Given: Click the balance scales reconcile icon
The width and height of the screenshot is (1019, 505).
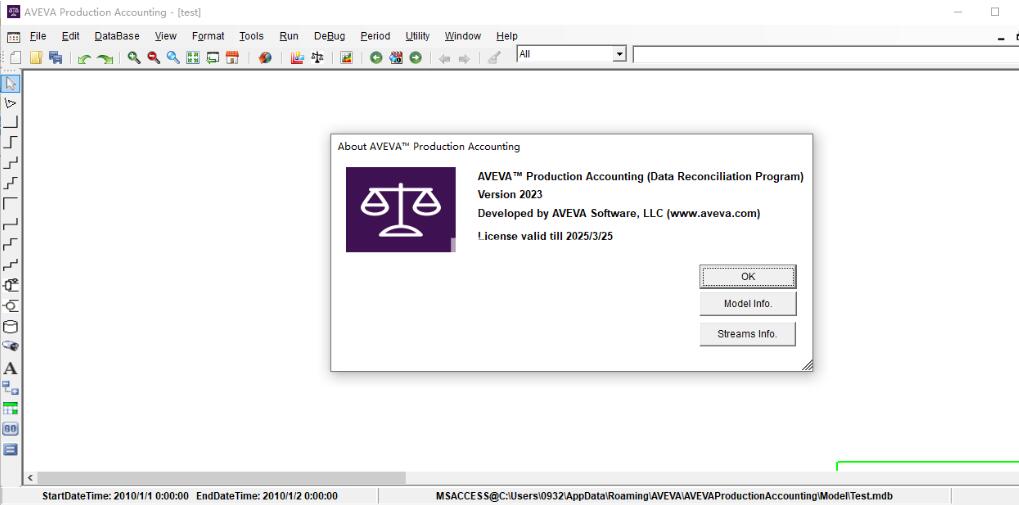Looking at the screenshot, I should (317, 58).
